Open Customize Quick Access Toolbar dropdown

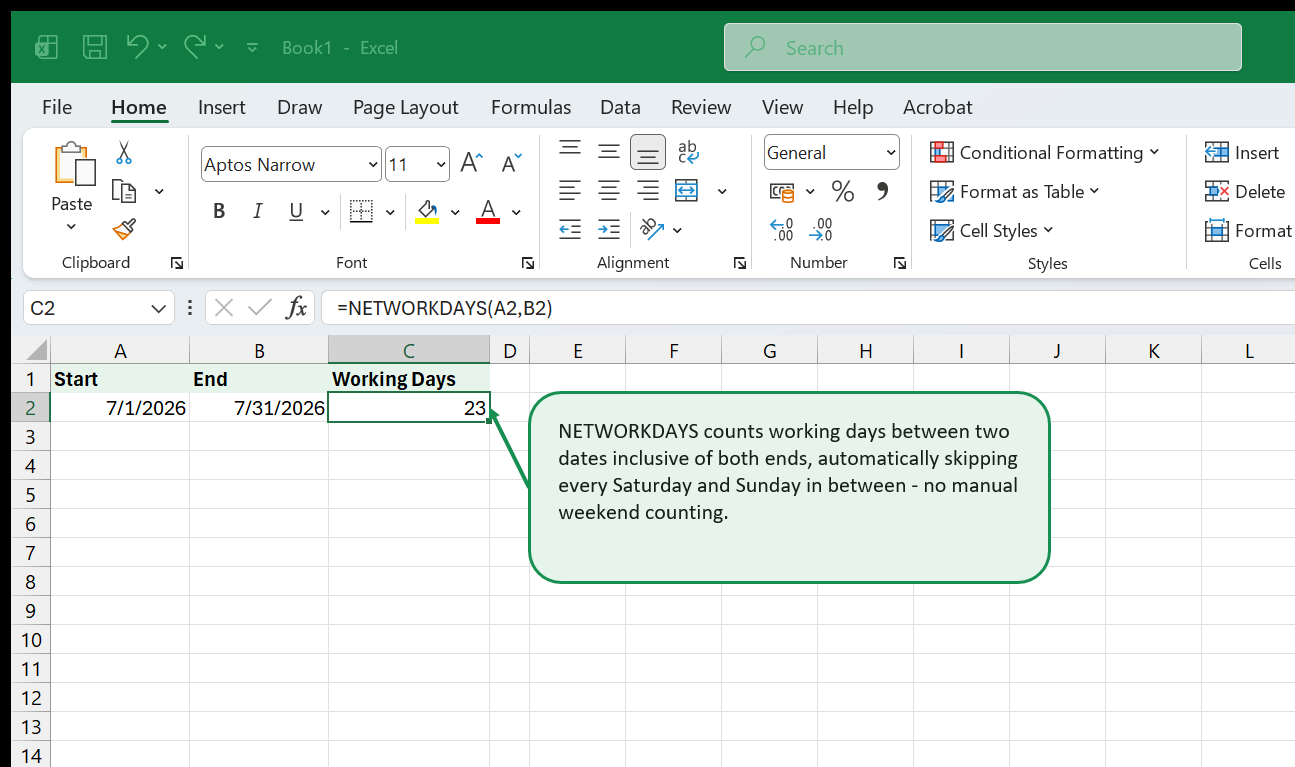tap(252, 47)
